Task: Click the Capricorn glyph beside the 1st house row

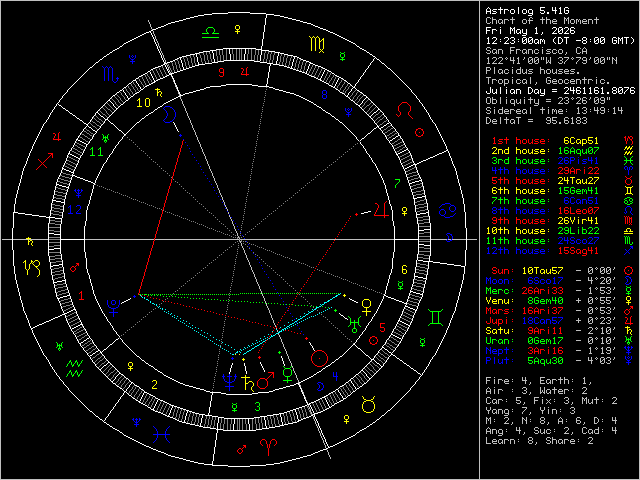Action: tap(629, 141)
